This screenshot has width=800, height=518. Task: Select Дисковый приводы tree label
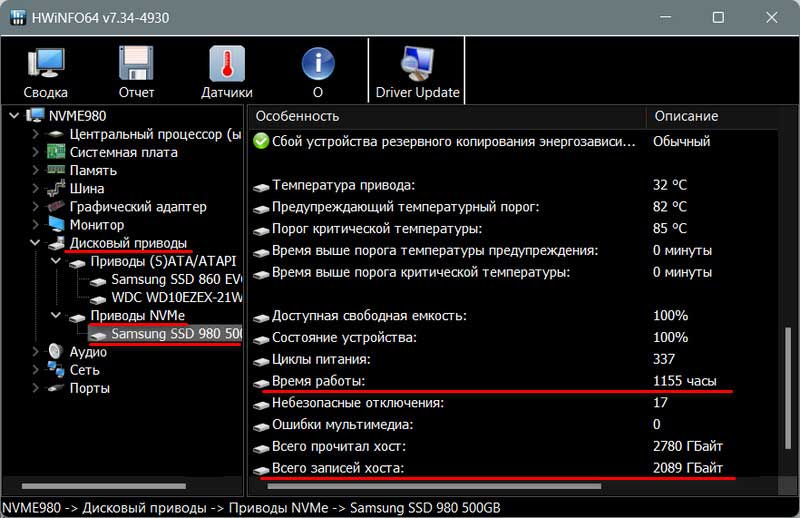pos(128,243)
